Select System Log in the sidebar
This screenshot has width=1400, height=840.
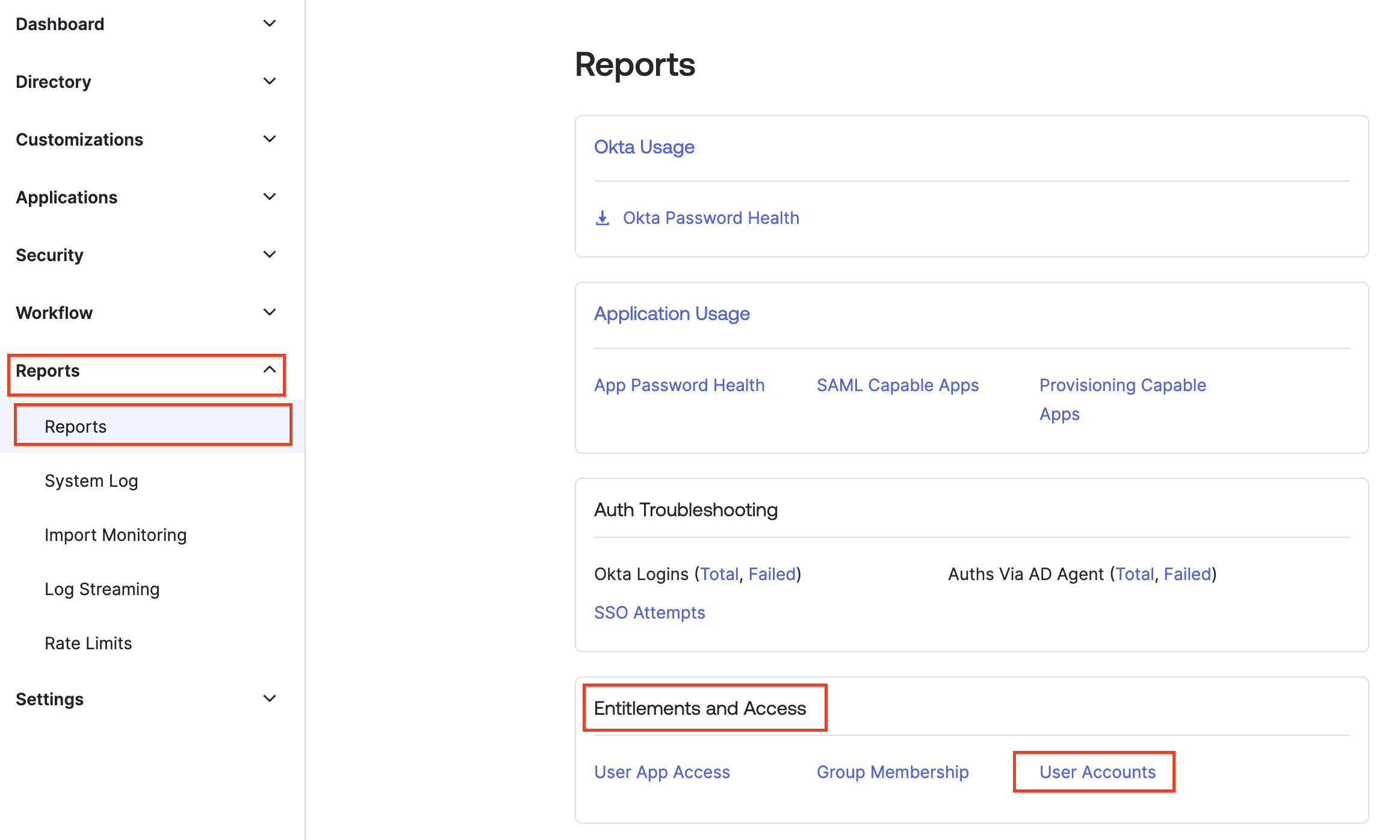point(91,480)
